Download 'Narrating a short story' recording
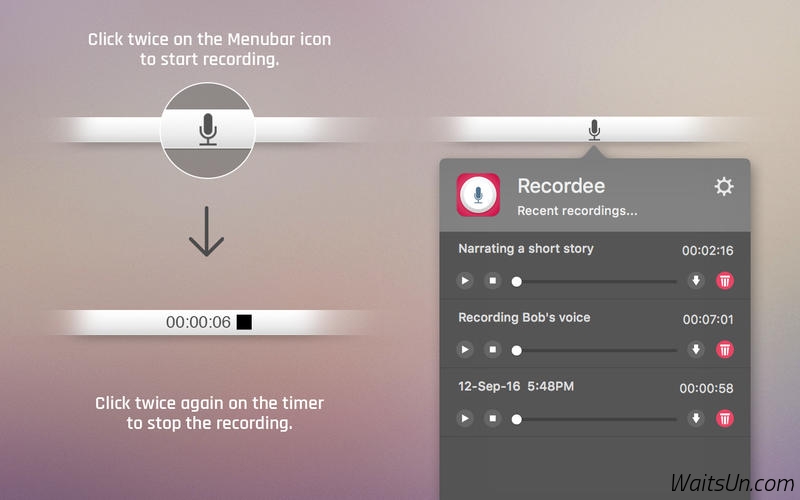 click(x=696, y=281)
